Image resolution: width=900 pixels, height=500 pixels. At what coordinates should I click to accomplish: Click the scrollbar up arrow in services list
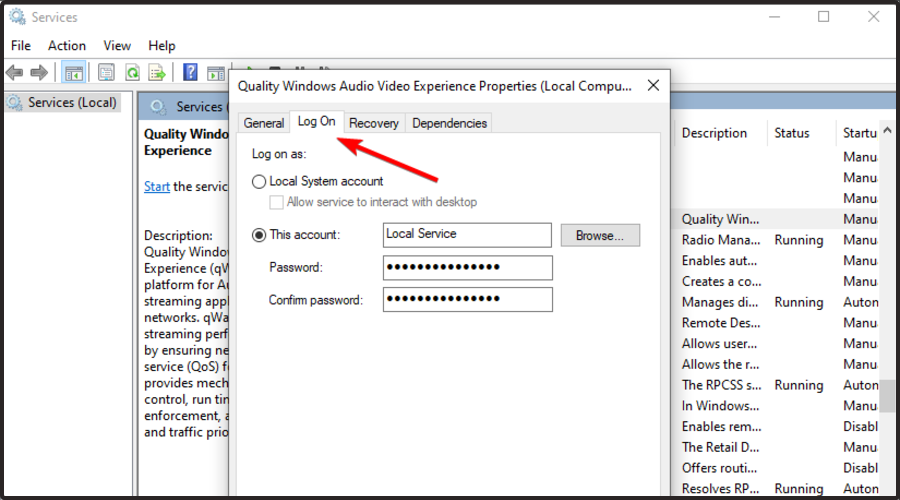pyautogui.click(x=887, y=131)
